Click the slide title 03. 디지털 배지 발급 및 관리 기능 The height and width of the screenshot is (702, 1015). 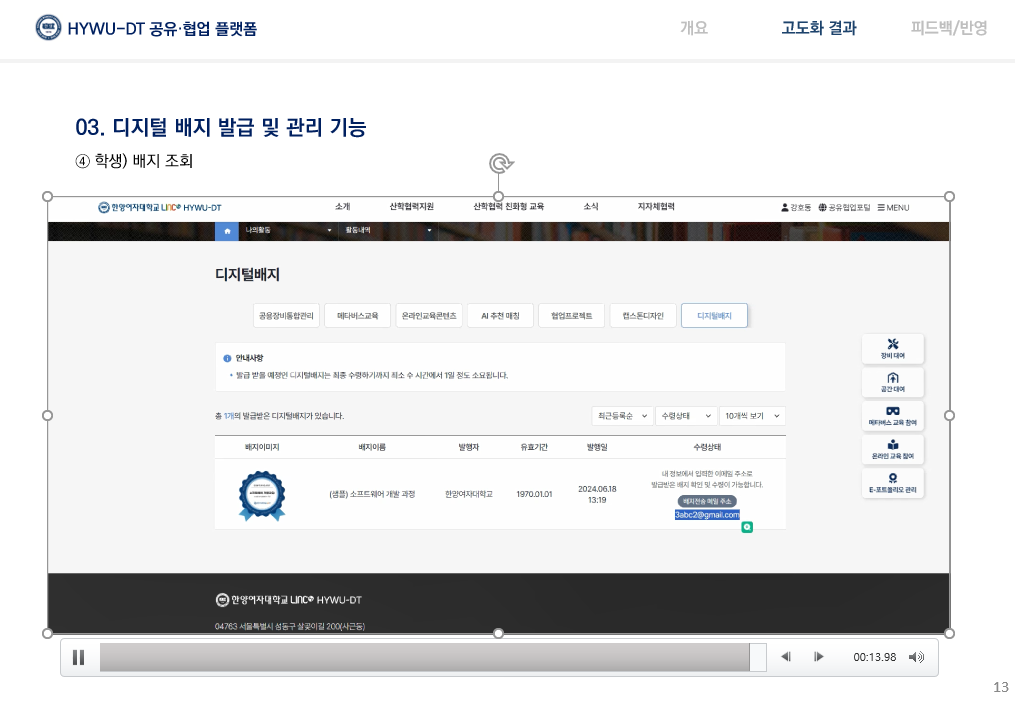tap(221, 127)
